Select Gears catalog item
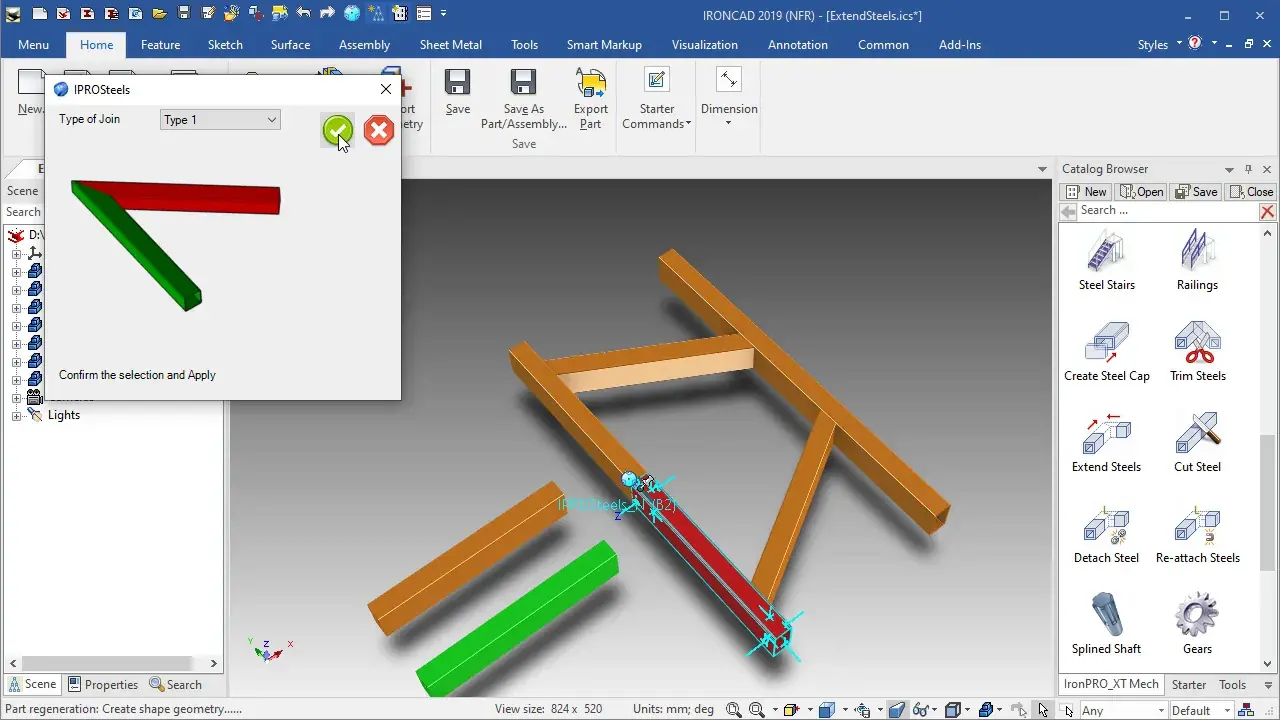The image size is (1280, 720). [1197, 624]
